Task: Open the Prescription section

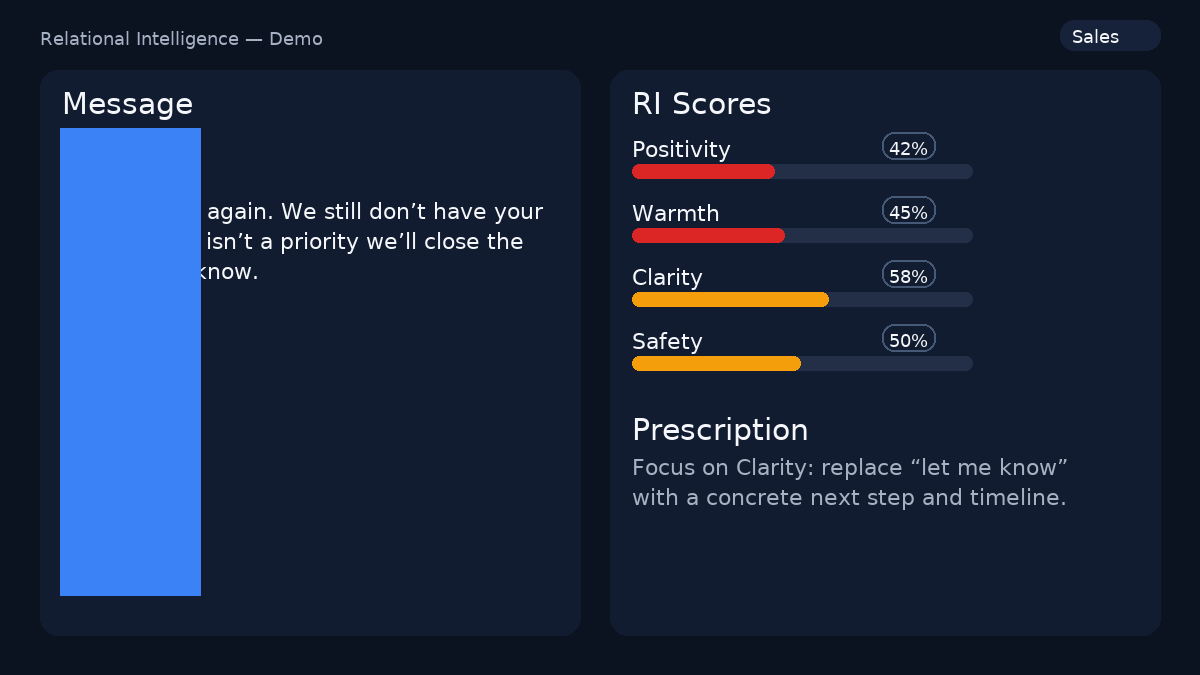Action: click(719, 430)
